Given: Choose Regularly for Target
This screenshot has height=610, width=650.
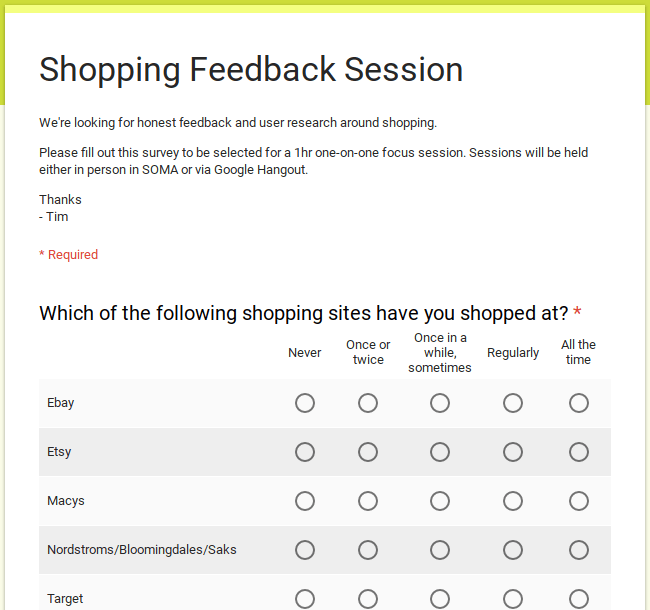Looking at the screenshot, I should click(x=513, y=599).
